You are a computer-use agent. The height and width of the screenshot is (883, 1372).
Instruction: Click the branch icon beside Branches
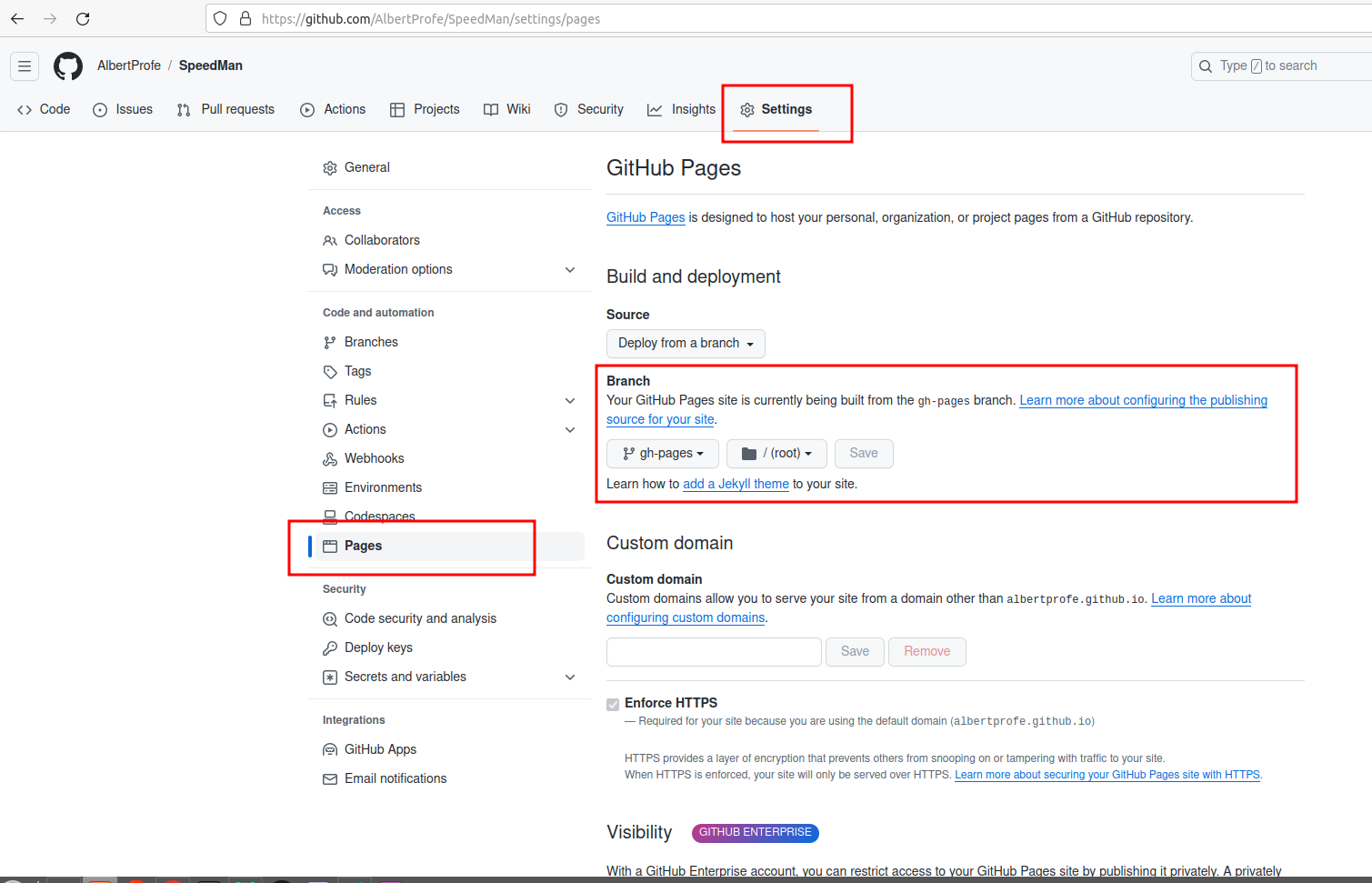pyautogui.click(x=330, y=343)
